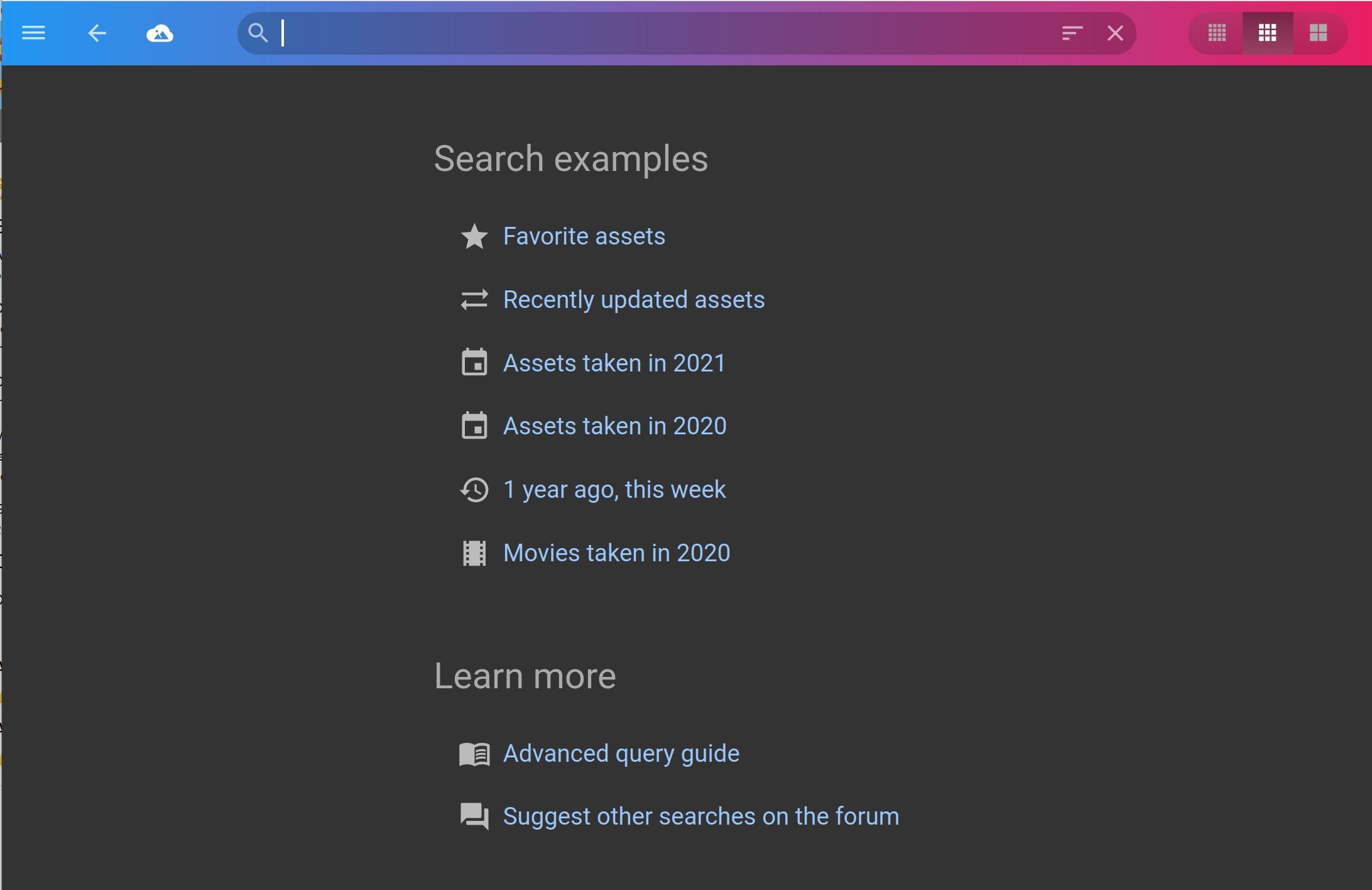Switch to small thumbnail grid view
1372x890 pixels.
point(1217,33)
